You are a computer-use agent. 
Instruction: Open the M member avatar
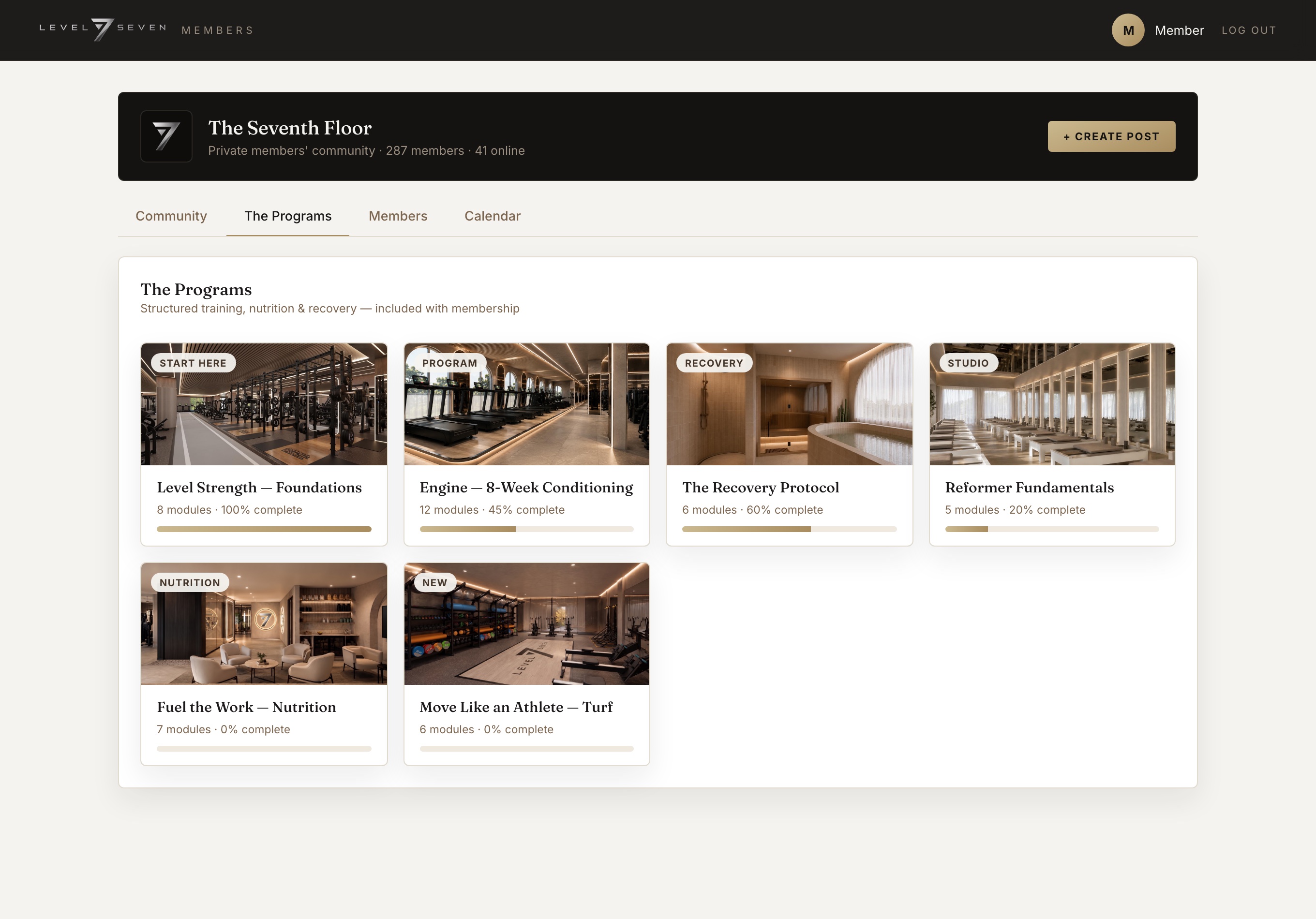pyautogui.click(x=1128, y=30)
